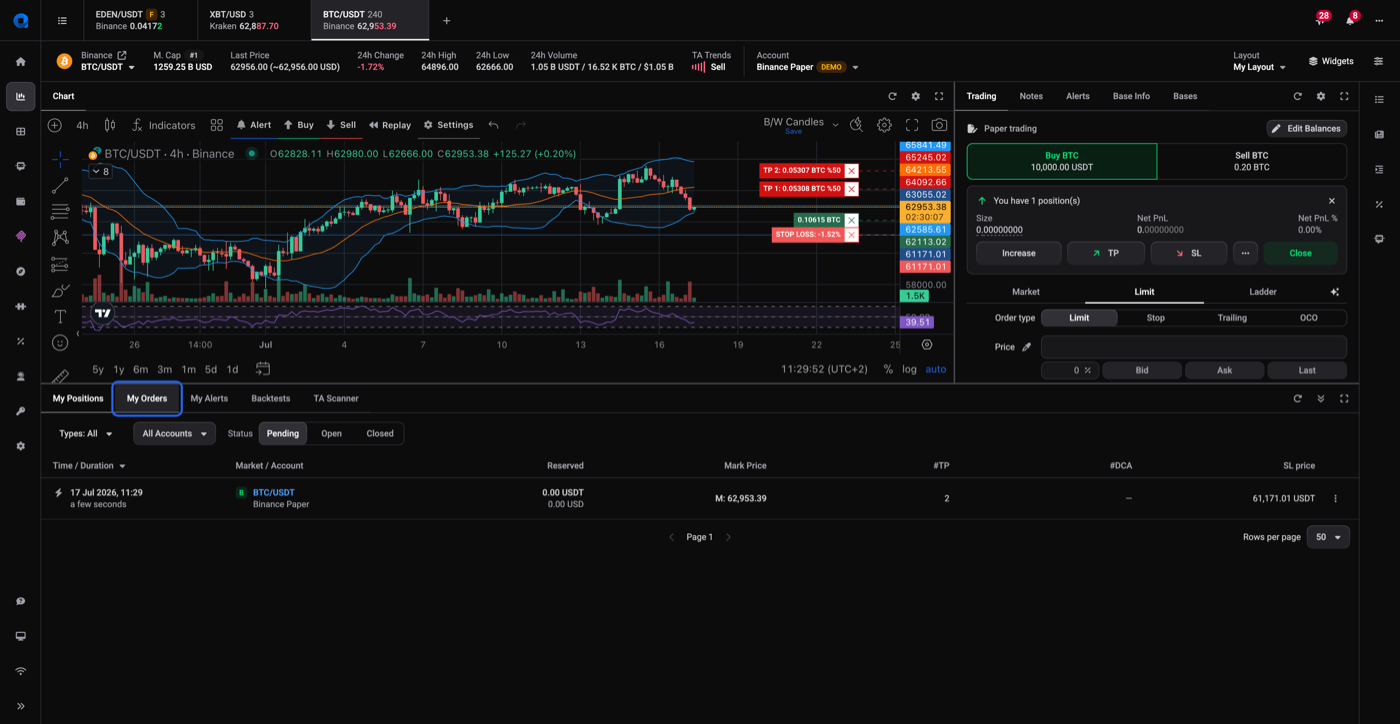Switch to the Alerts tab in Trading panel
Viewport: 1400px width, 724px height.
point(1077,96)
